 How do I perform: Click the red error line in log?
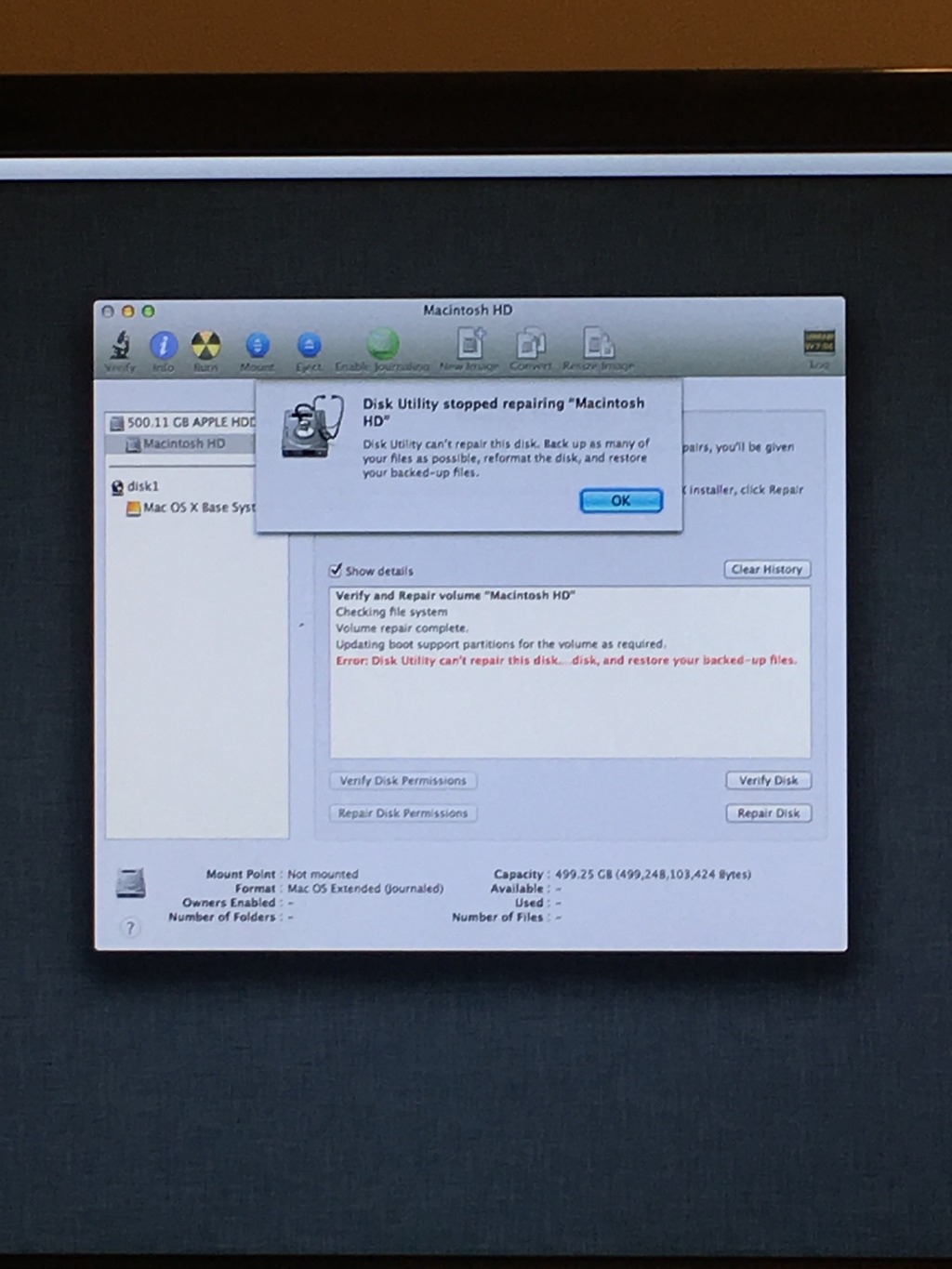coord(566,660)
